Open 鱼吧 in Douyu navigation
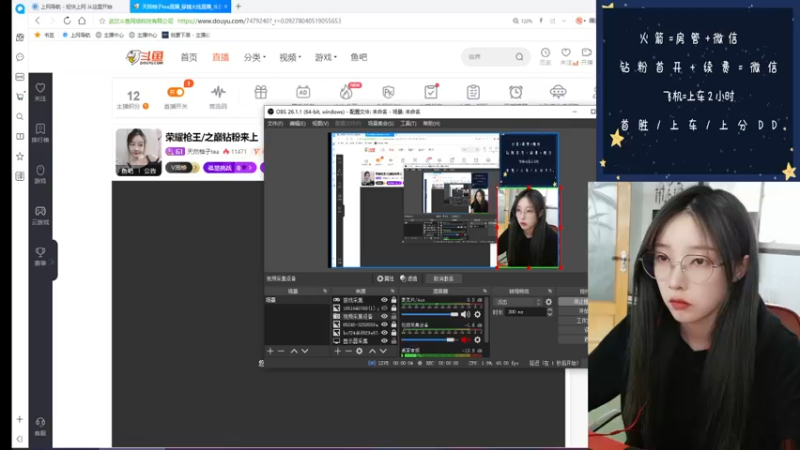This screenshot has width=800, height=450. 359,57
